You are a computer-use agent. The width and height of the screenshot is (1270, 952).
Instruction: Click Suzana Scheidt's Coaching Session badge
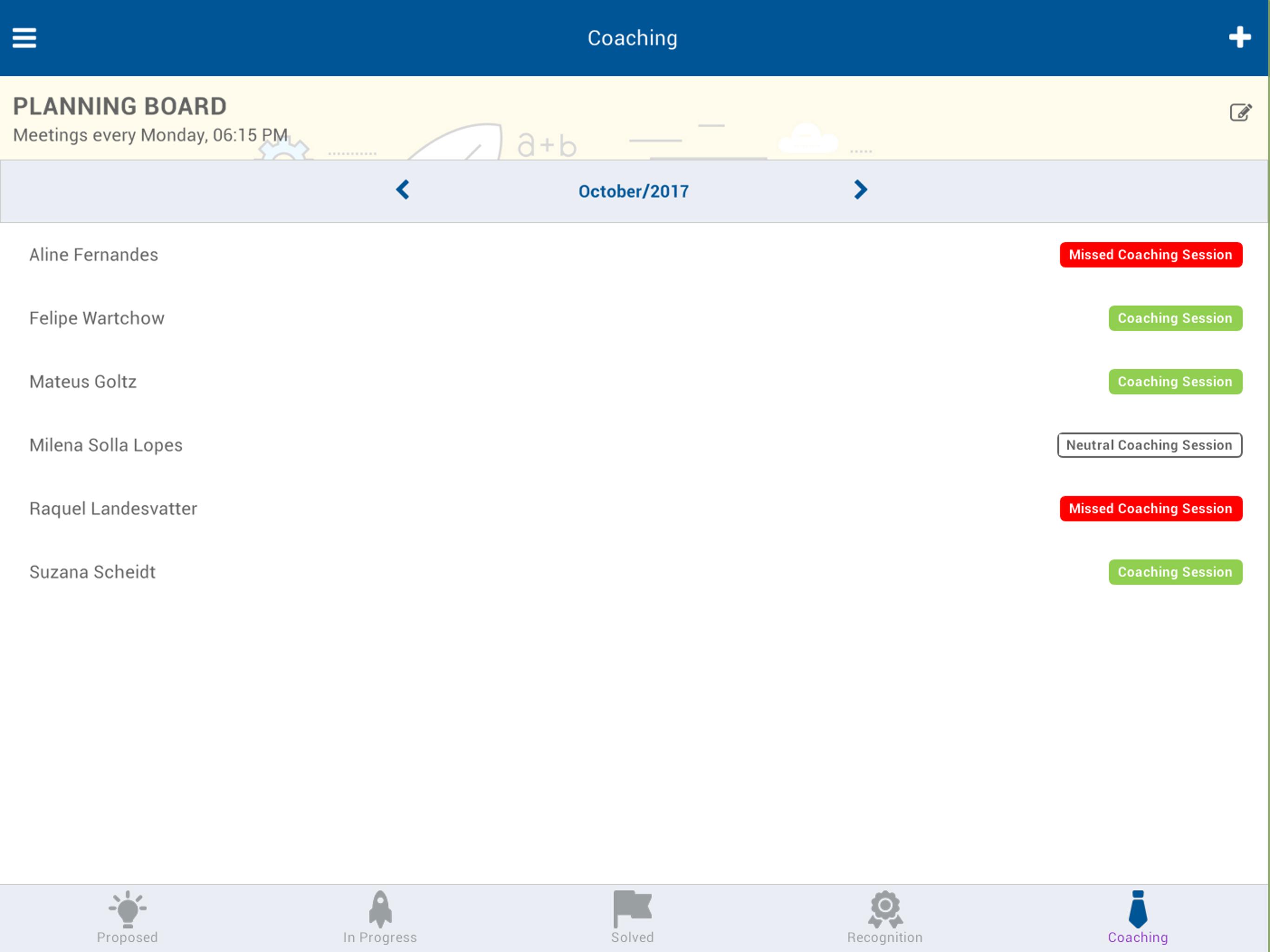[1175, 572]
